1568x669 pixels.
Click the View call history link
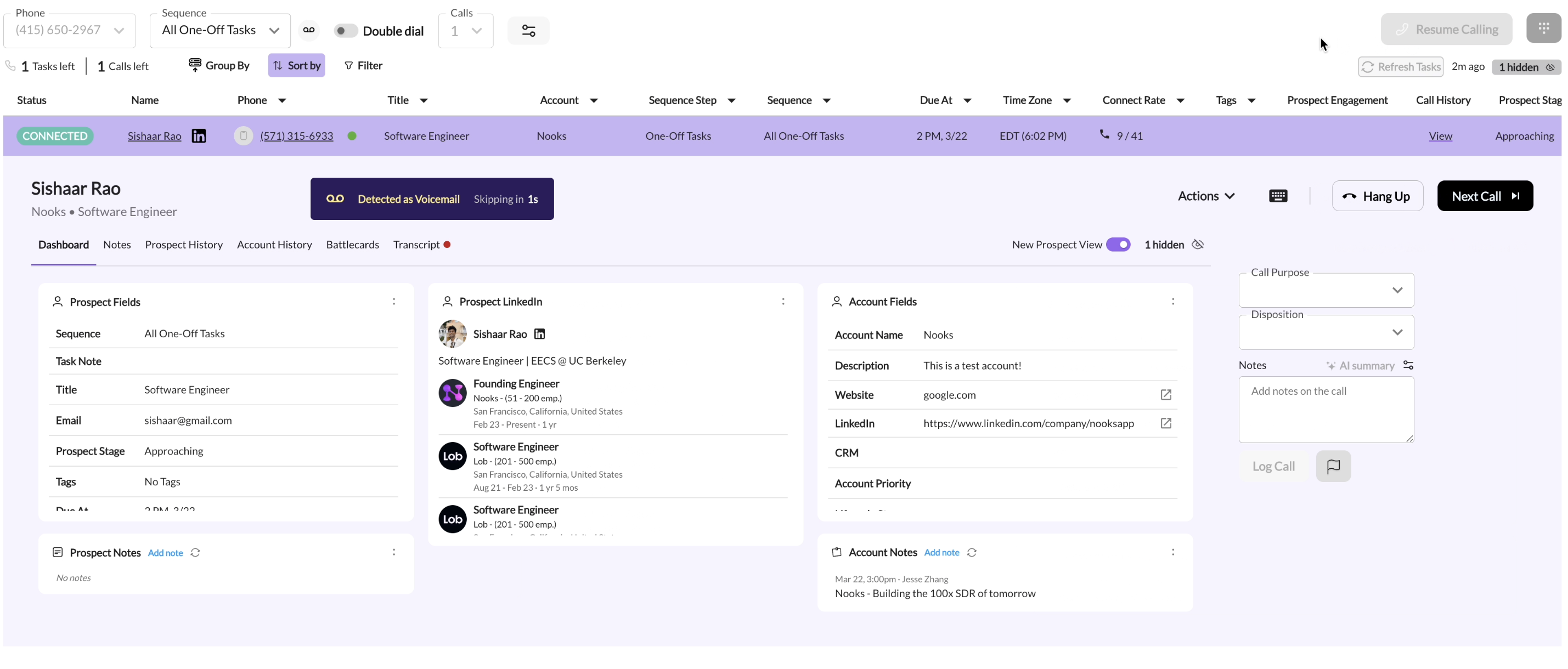point(1440,135)
